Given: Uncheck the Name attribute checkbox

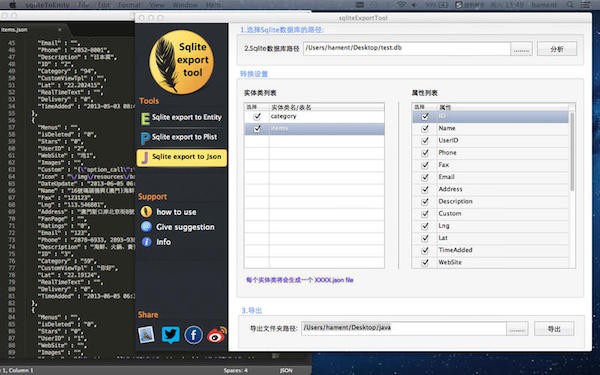Looking at the screenshot, I should pos(425,129).
